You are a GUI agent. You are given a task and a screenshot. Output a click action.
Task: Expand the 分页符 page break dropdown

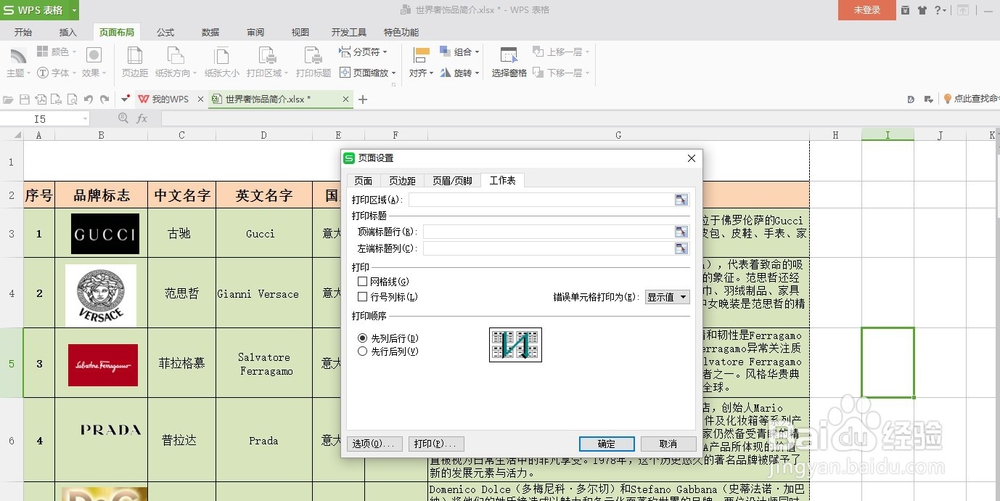coord(385,52)
